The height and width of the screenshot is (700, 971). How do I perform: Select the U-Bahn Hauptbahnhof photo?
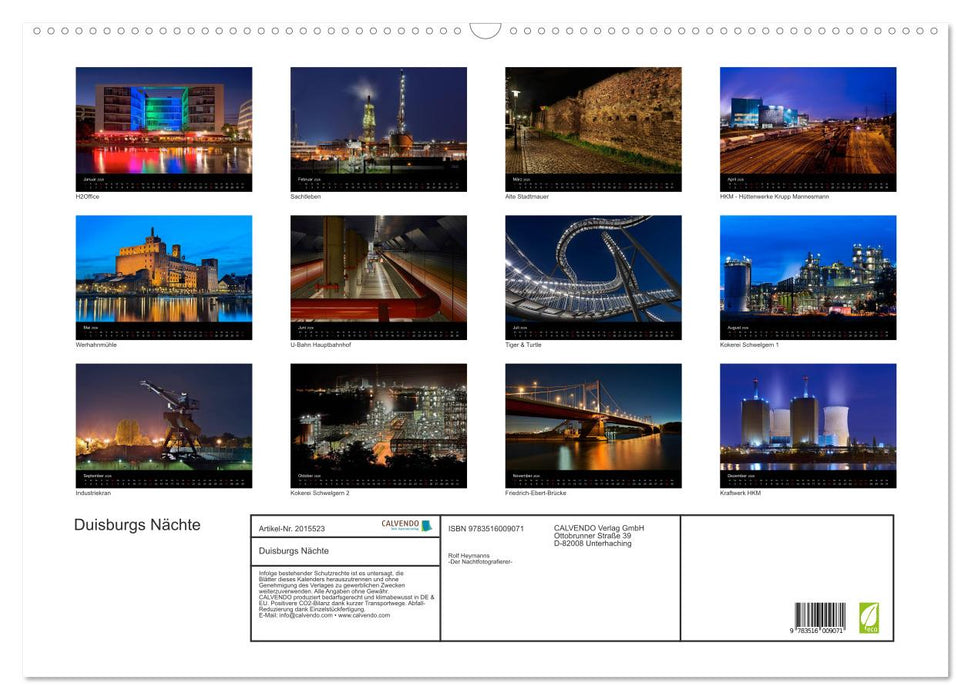tap(377, 275)
